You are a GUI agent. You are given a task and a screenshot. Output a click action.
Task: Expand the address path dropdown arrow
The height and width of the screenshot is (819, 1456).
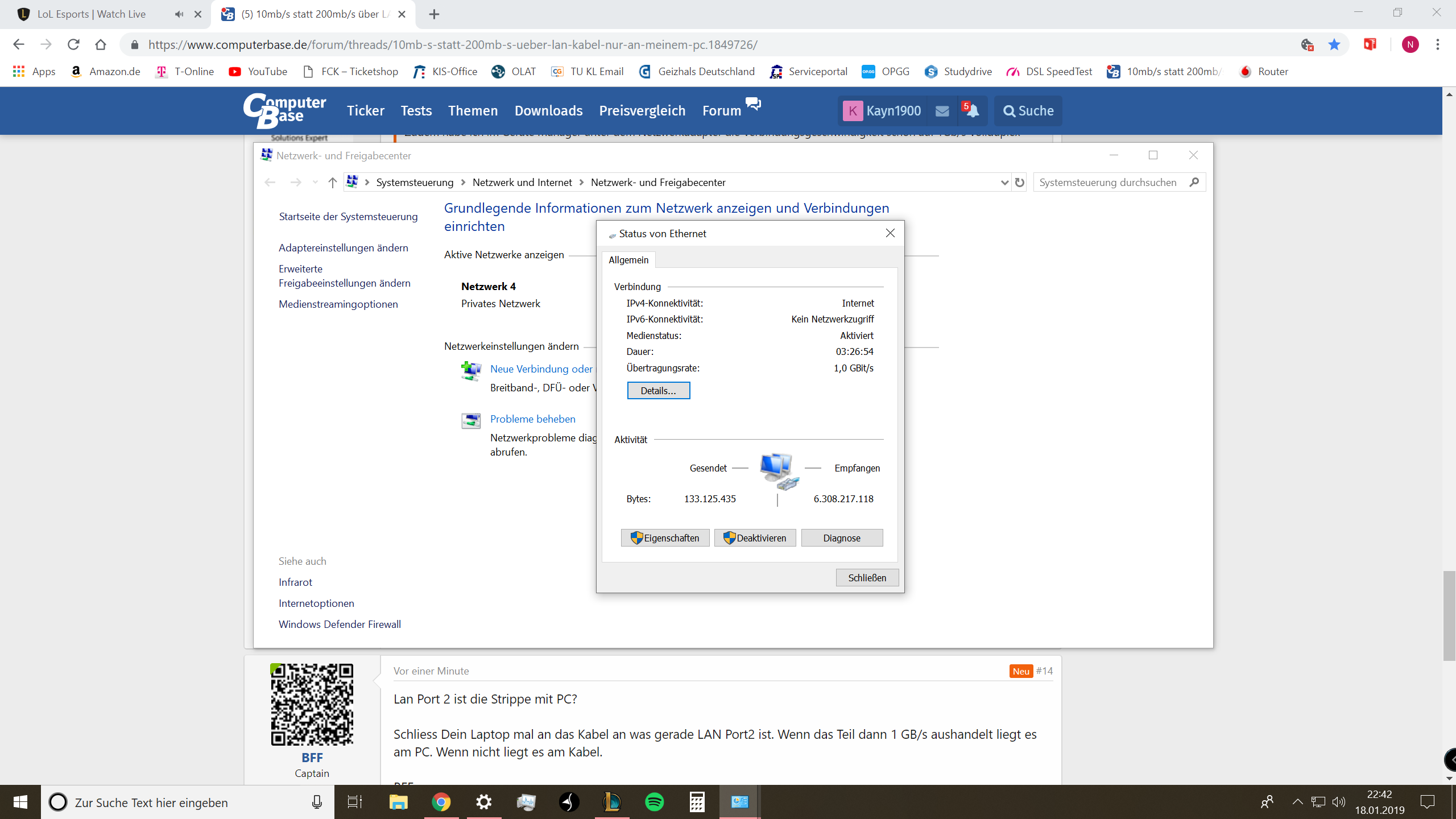click(1004, 183)
